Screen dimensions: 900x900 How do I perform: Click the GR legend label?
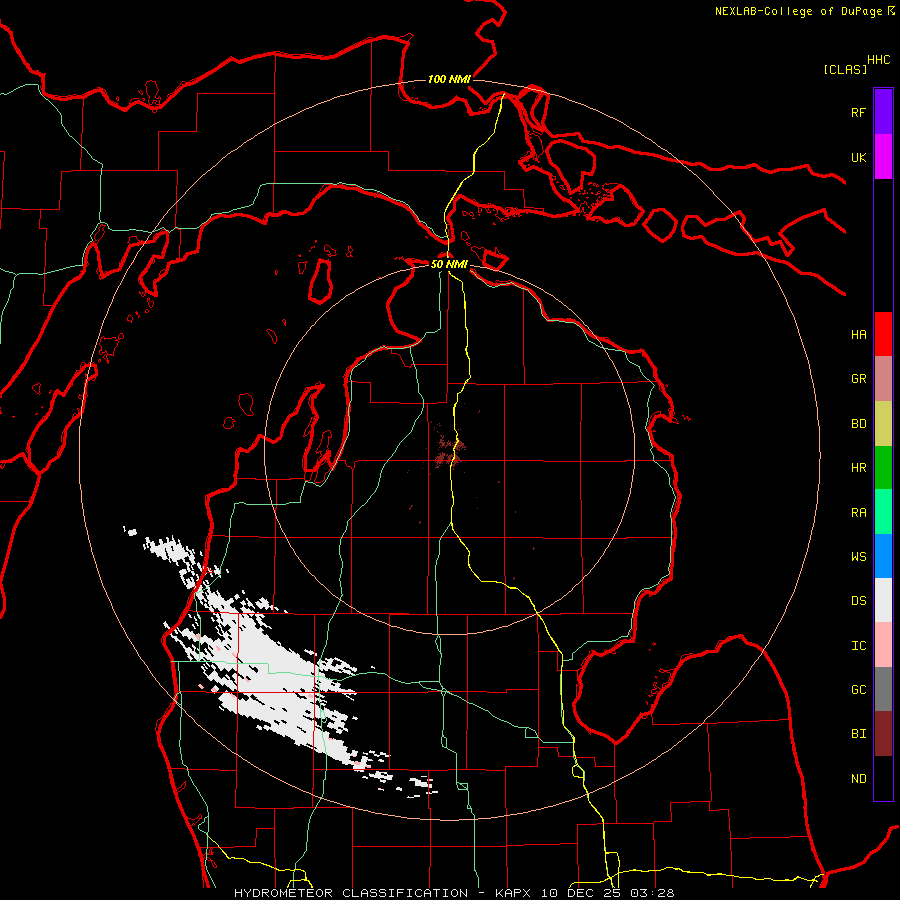tap(858, 379)
